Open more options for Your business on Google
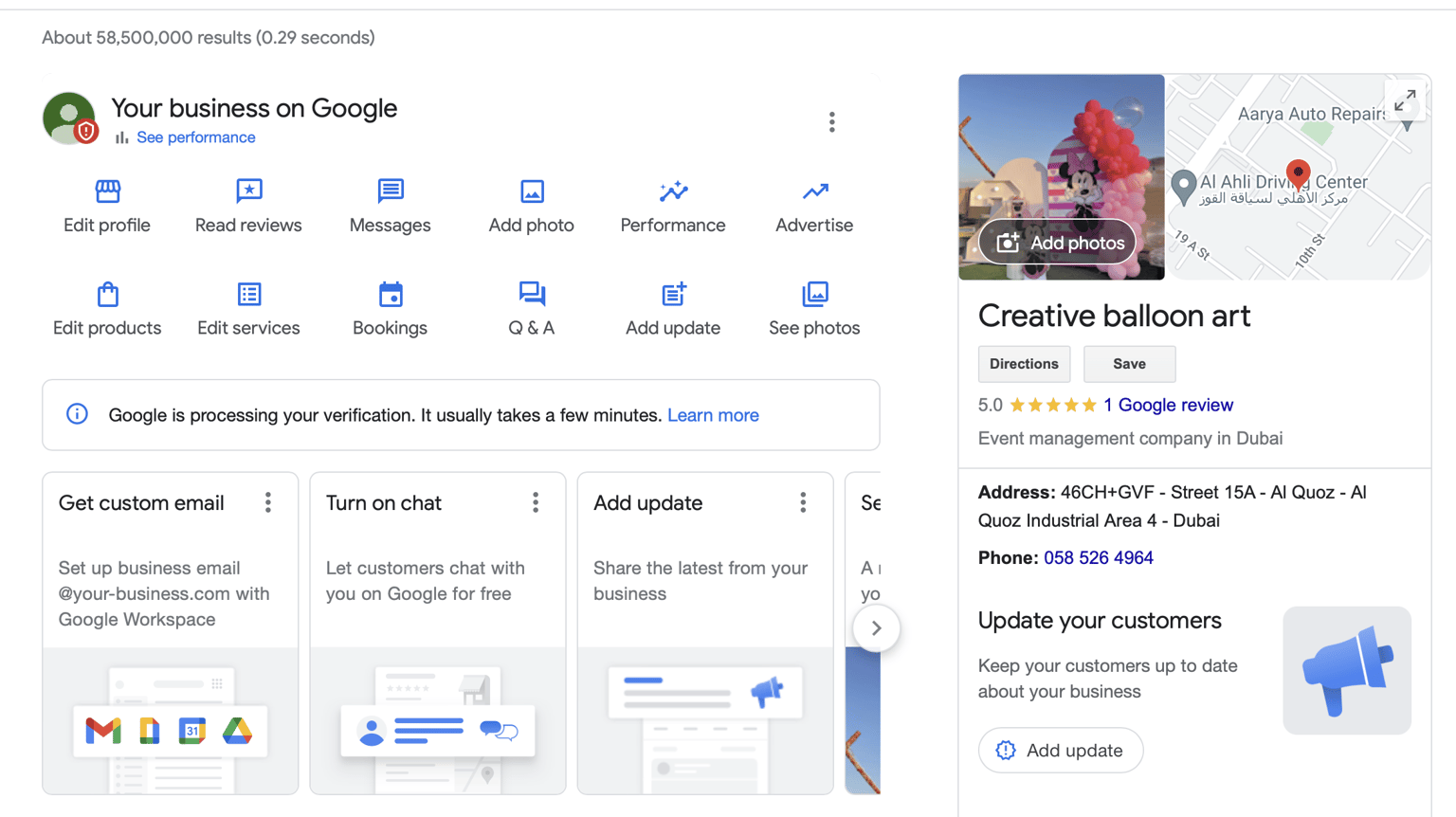Screen dimensions: 1456x817 (x=831, y=122)
